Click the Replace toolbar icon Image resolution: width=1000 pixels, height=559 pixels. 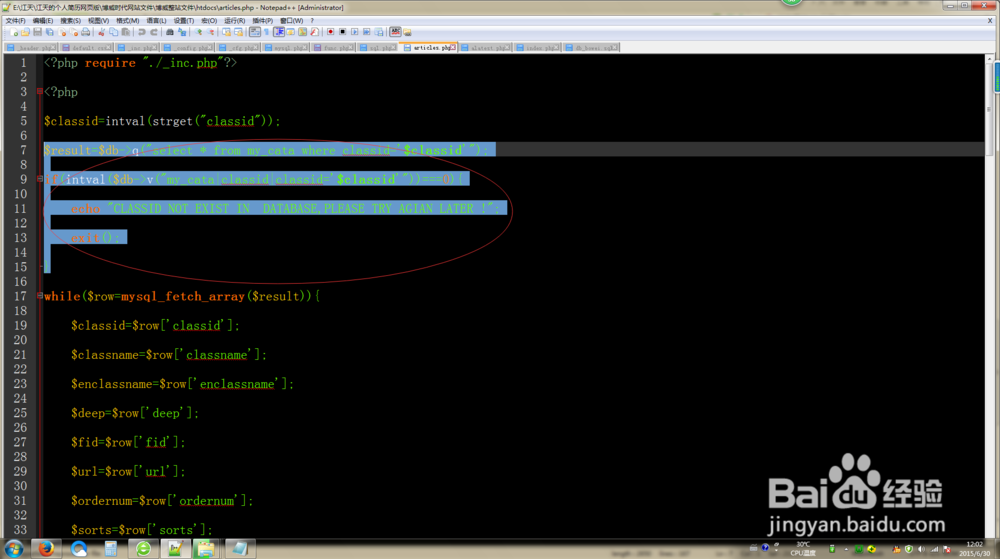pyautogui.click(x=182, y=32)
